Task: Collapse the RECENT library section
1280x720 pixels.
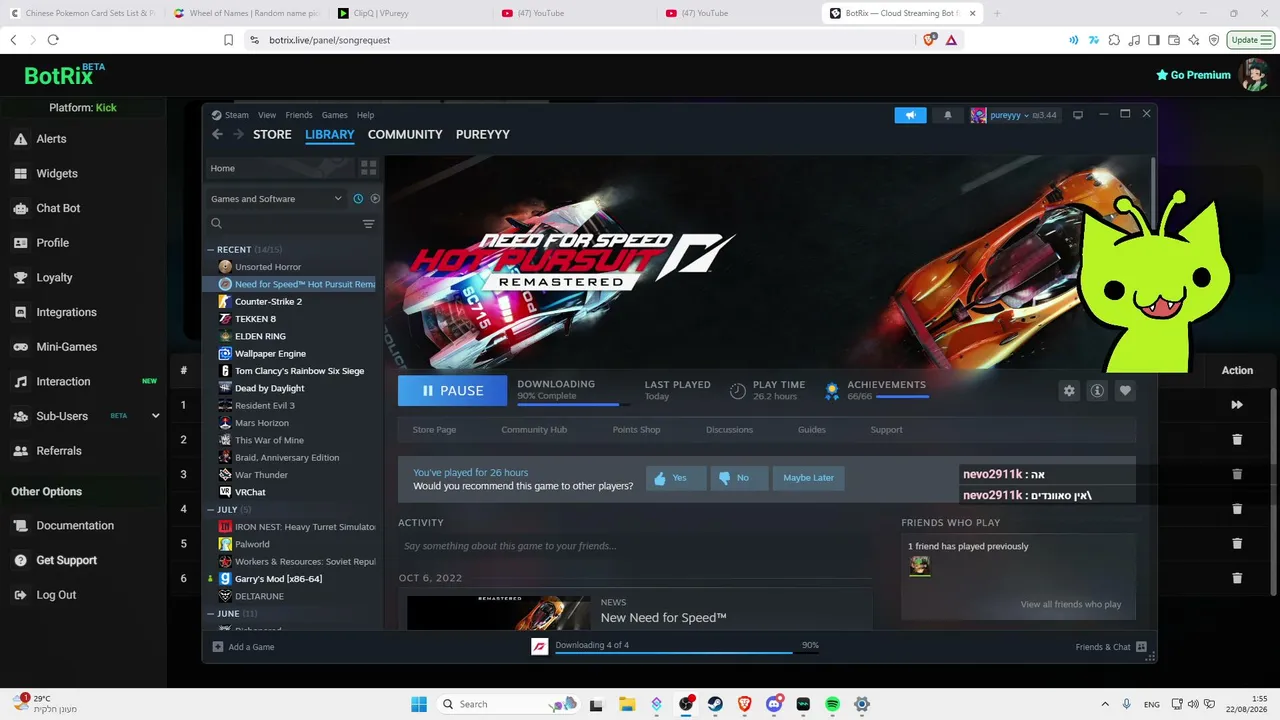Action: [211, 249]
